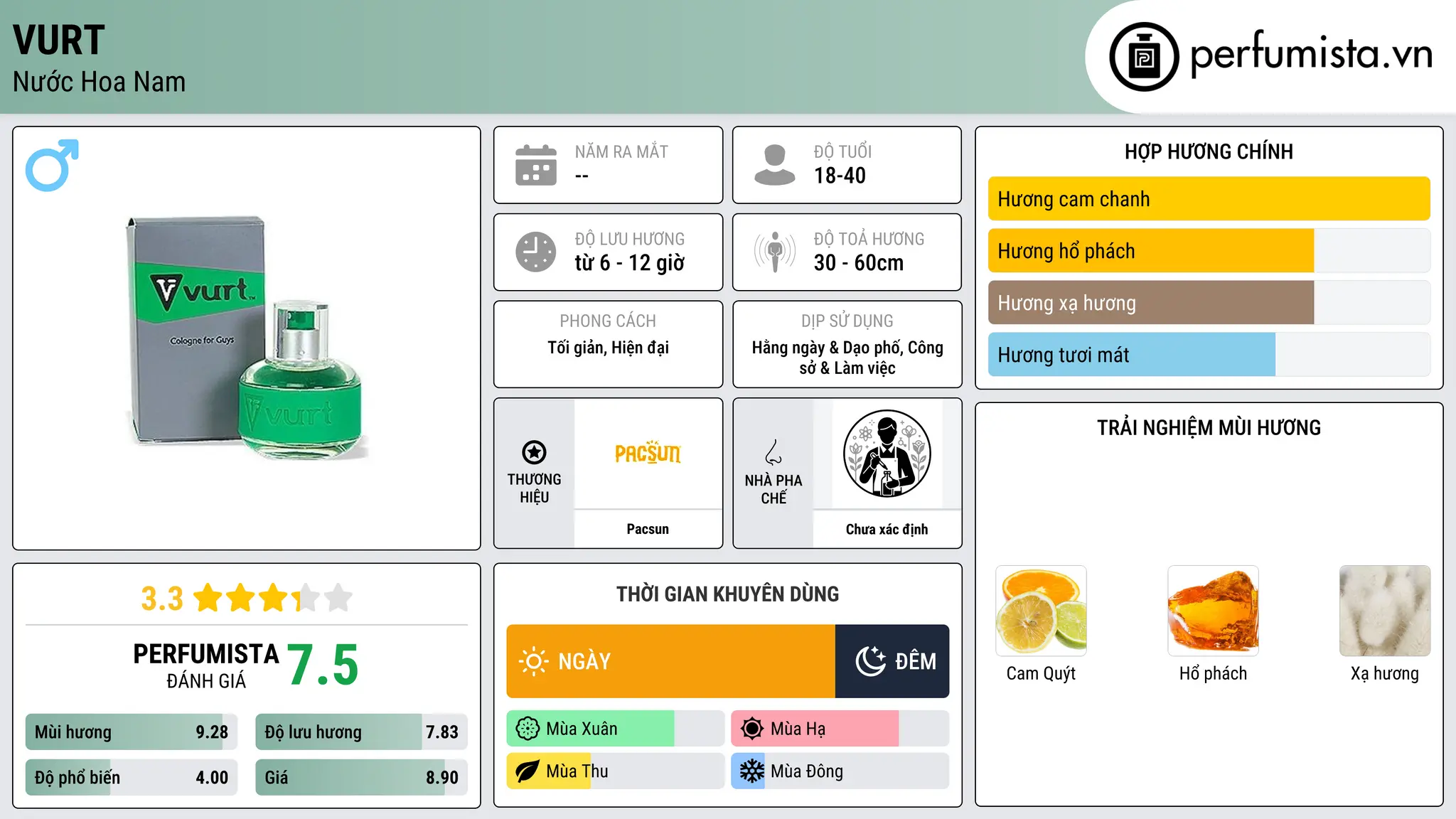Viewport: 1456px width, 819px height.
Task: Click the flower icon for Mùa Xuân
Action: [x=528, y=729]
